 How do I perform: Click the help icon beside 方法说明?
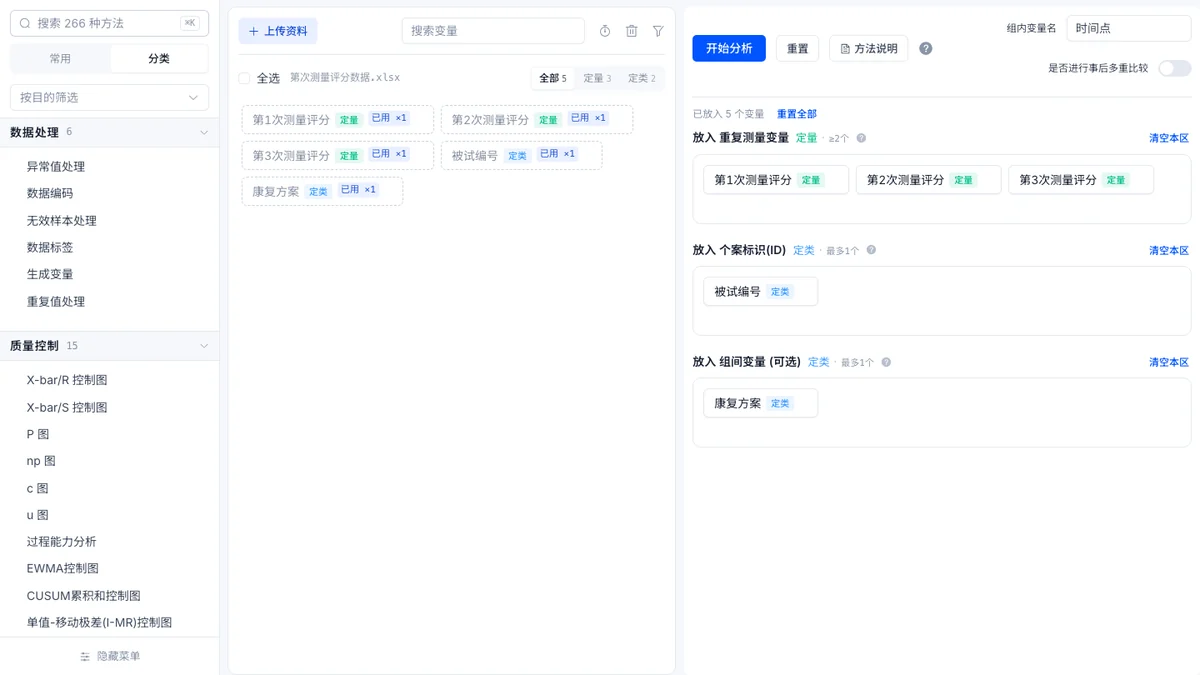click(x=926, y=48)
